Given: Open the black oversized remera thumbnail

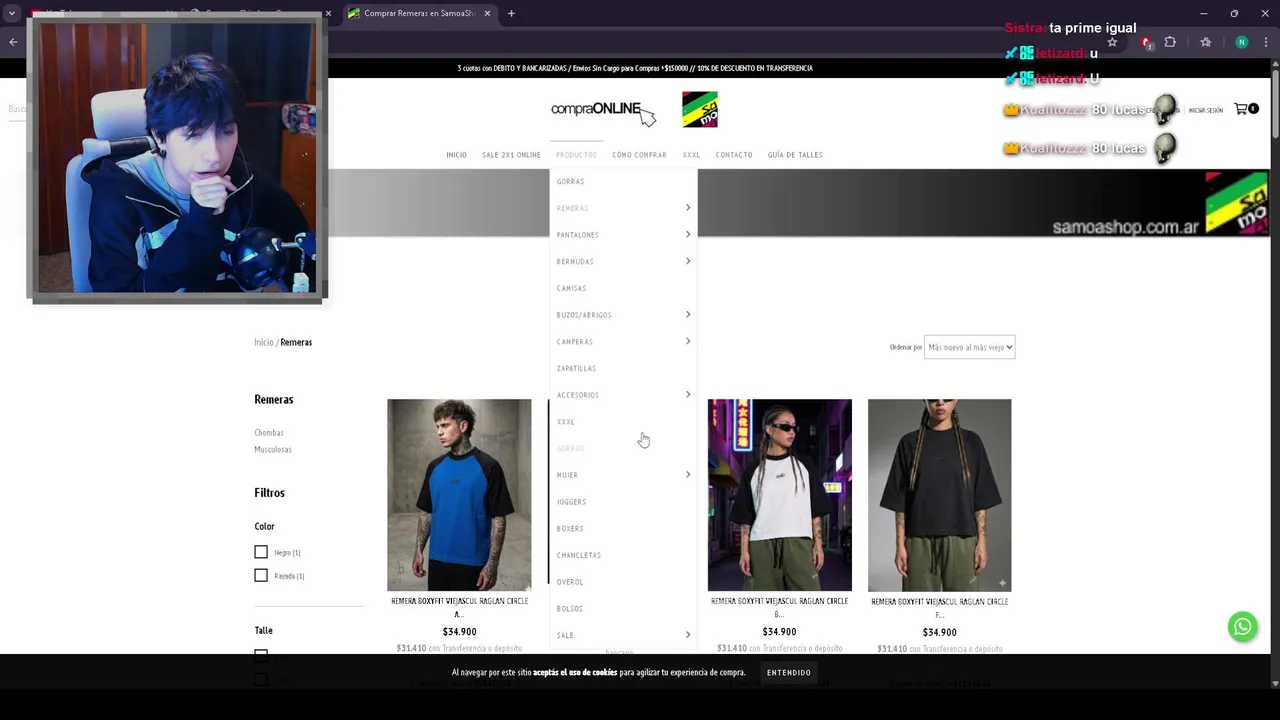Looking at the screenshot, I should [x=939, y=495].
